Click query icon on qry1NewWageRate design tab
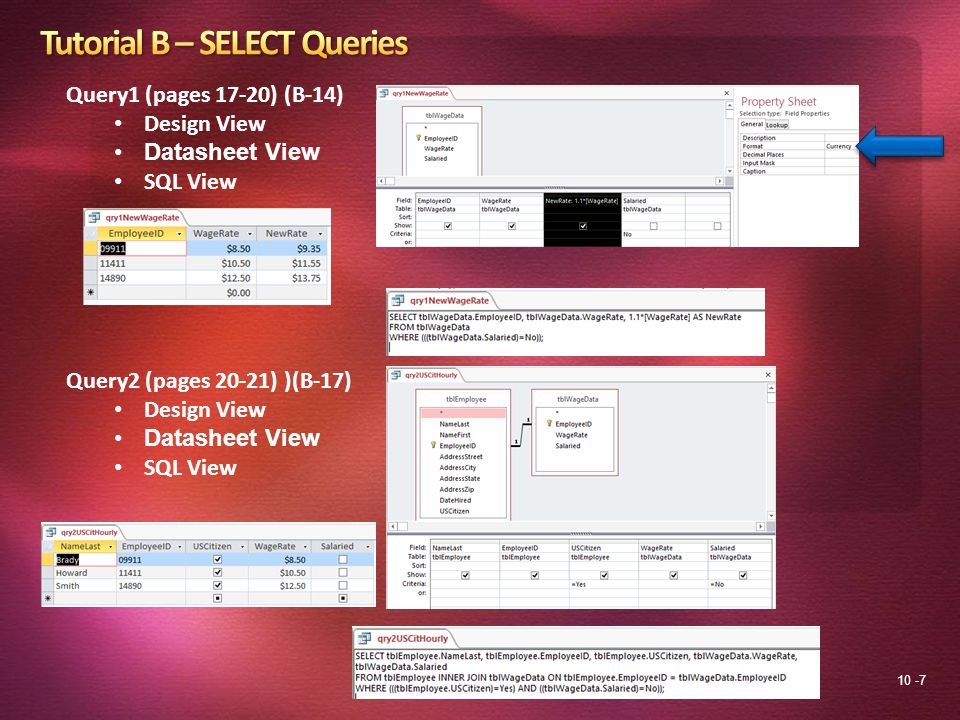The width and height of the screenshot is (960, 720). 384,93
